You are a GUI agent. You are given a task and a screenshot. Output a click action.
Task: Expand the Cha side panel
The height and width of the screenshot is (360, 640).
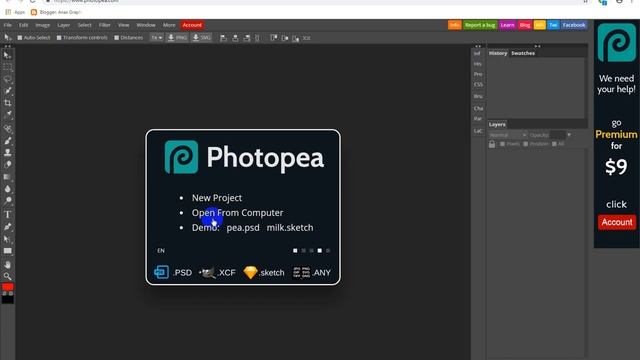tap(478, 108)
